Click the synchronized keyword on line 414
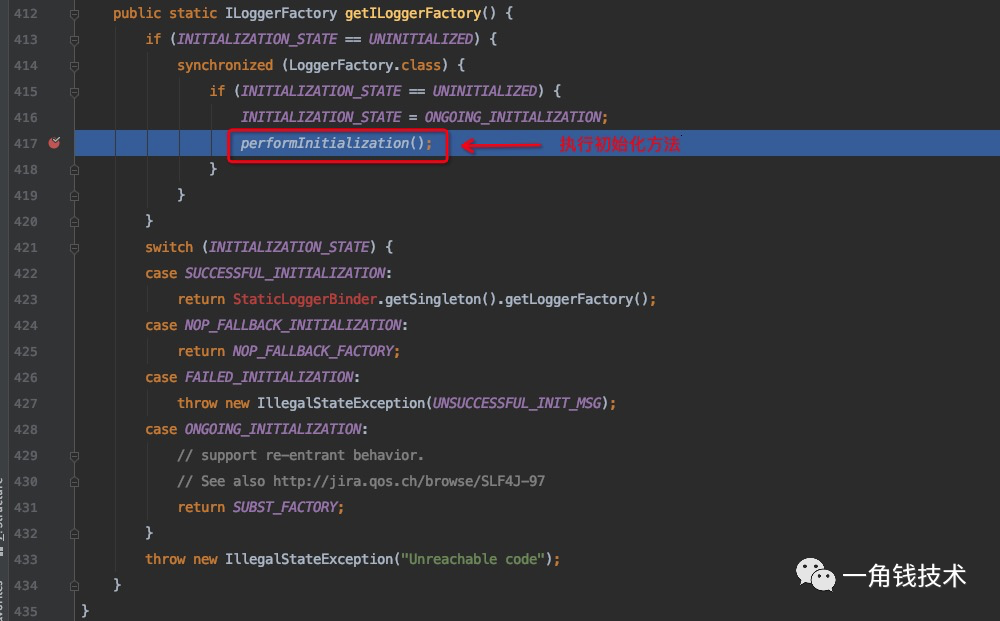The image size is (1000, 621). [224, 65]
